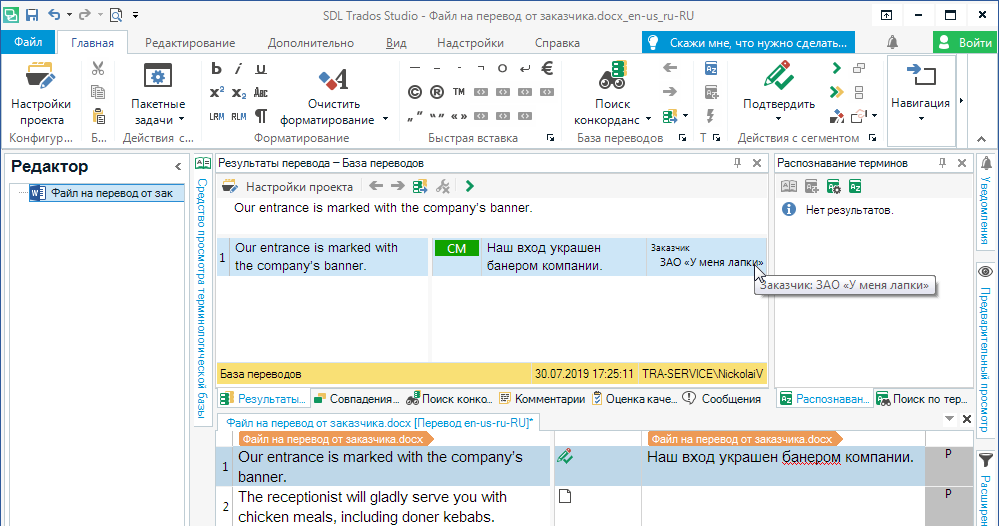Insert the euro symbol from quick insert

coord(547,68)
